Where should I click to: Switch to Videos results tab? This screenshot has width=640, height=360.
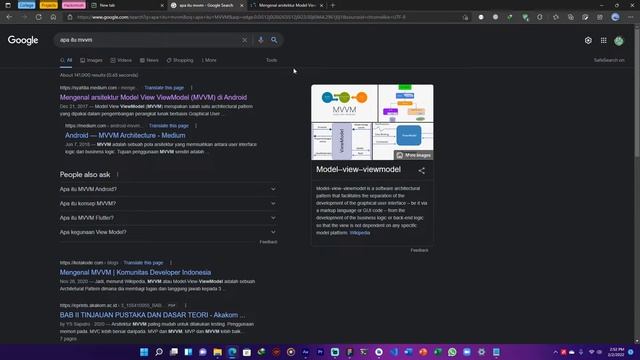(121, 60)
